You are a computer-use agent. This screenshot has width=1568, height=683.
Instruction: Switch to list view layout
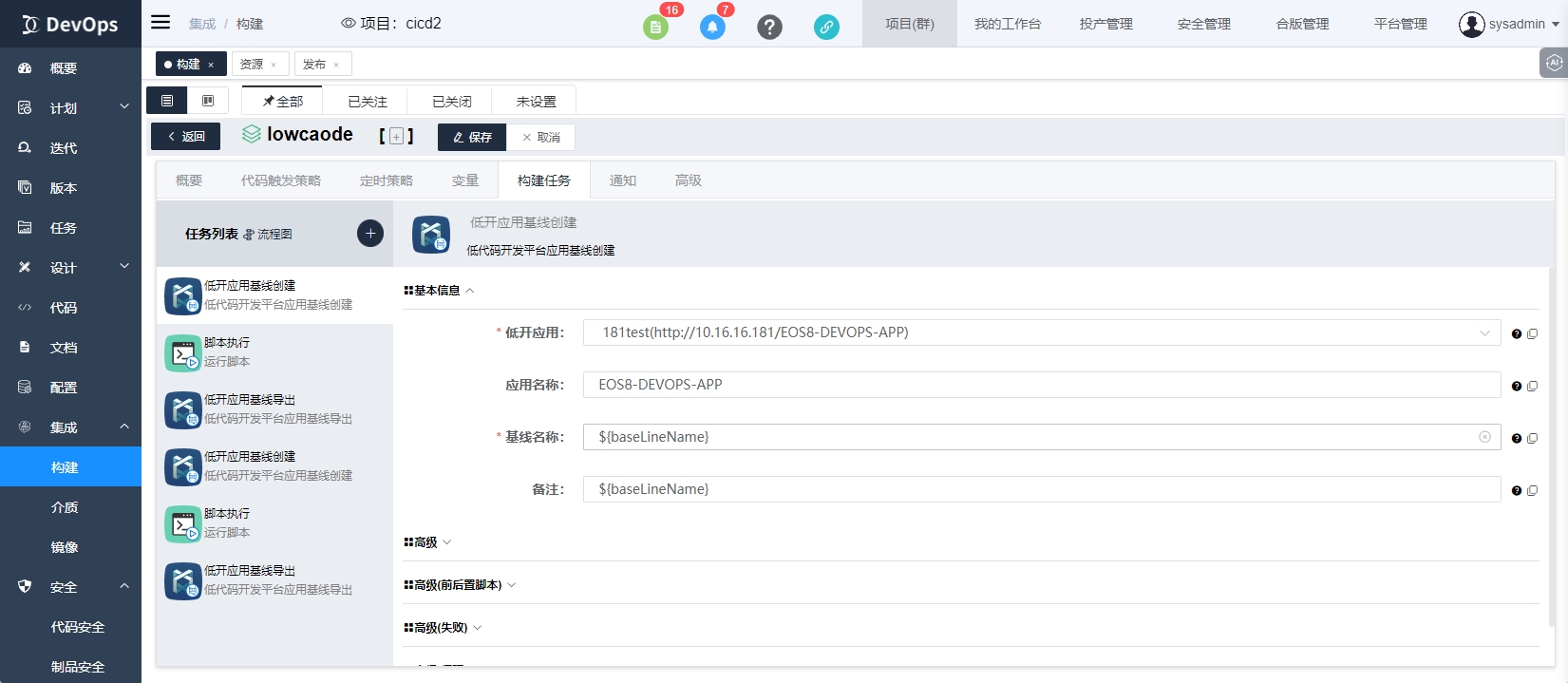pos(167,101)
